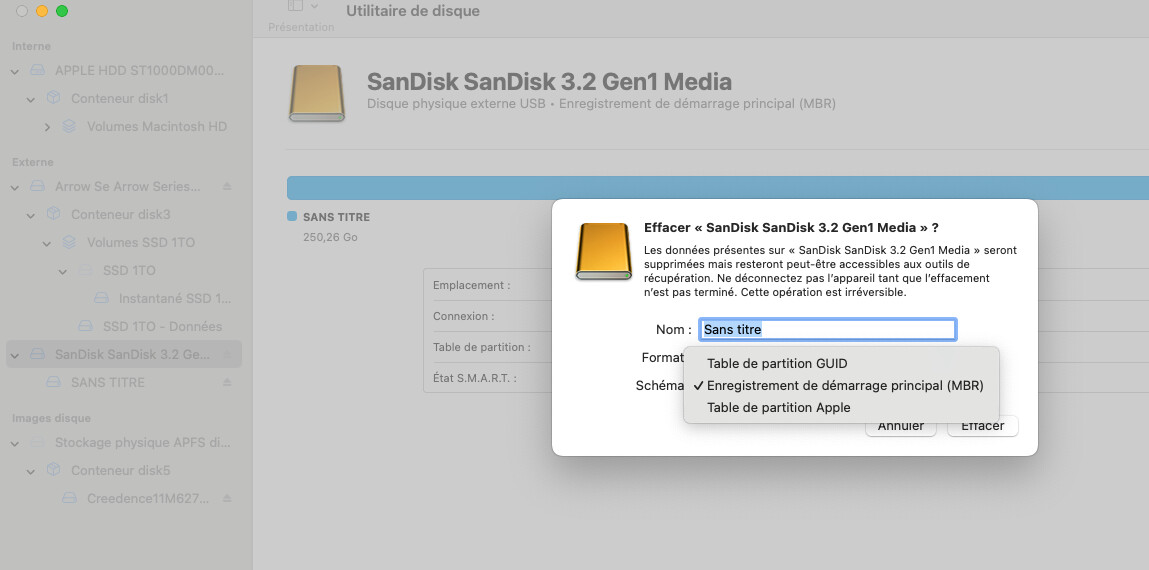Click the green zoom window button
This screenshot has height=570, width=1149.
(62, 11)
